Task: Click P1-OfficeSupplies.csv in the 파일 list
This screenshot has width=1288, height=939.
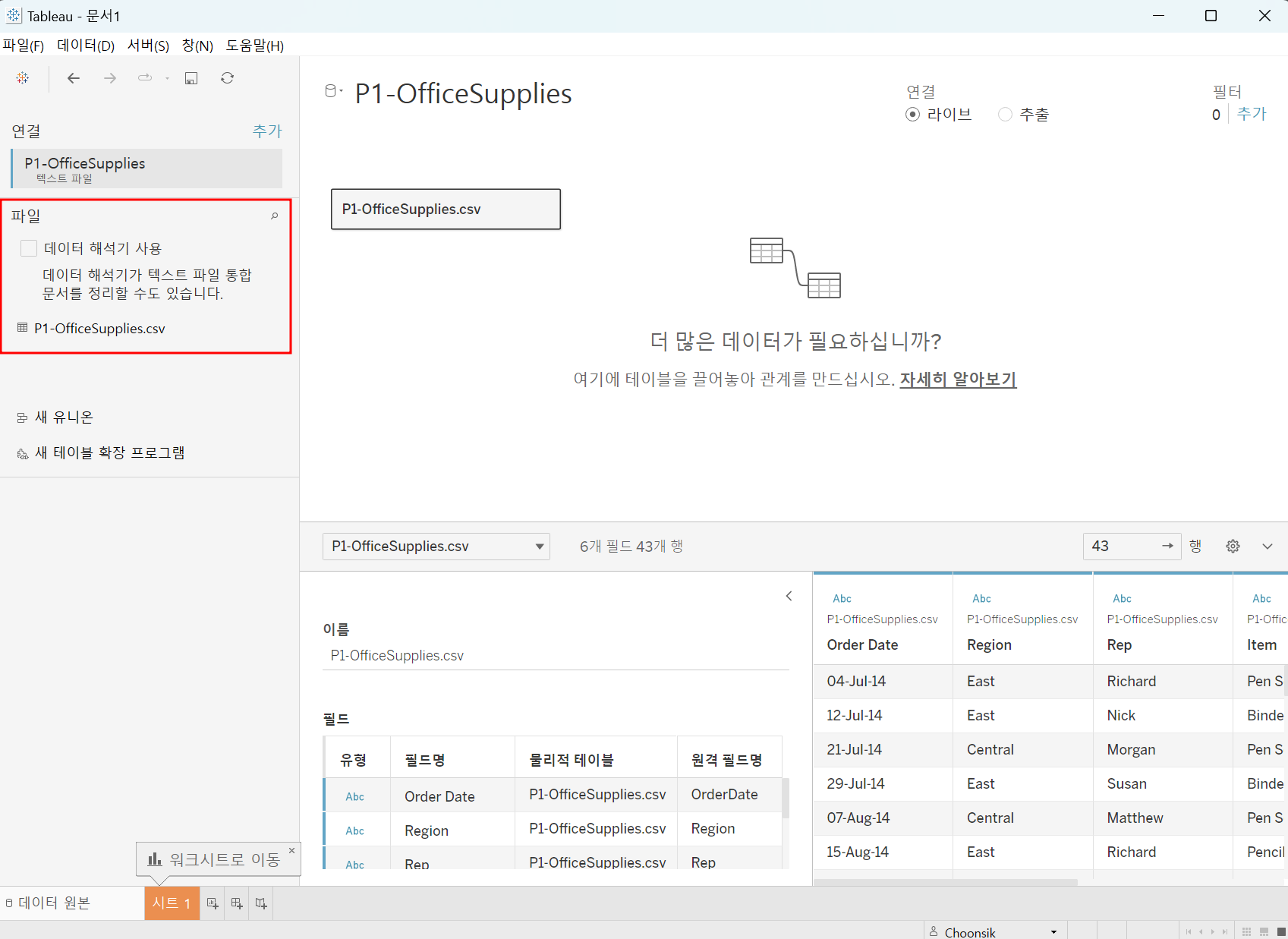Action: 99,328
